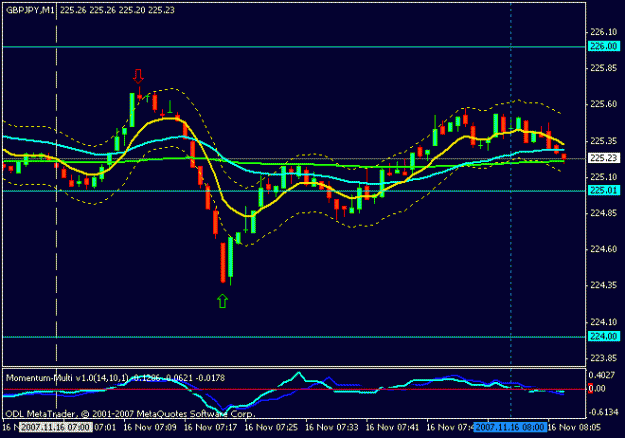
Task: Click the 224.35 price scale value
Action: click(x=603, y=285)
